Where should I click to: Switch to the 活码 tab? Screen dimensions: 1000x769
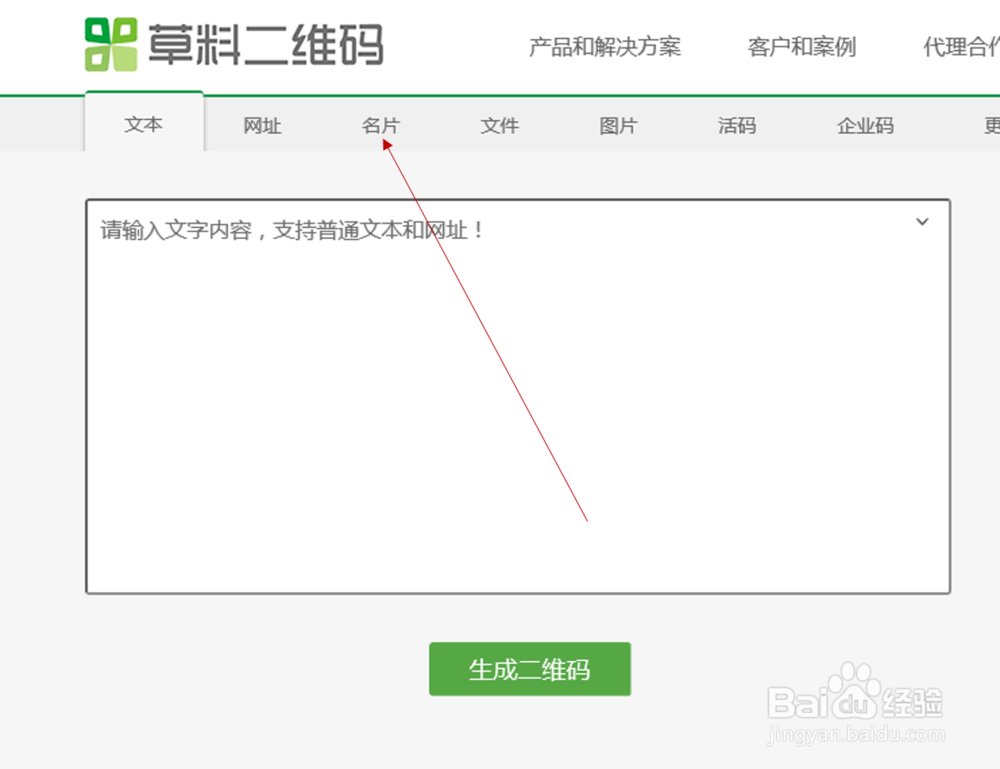tap(736, 125)
